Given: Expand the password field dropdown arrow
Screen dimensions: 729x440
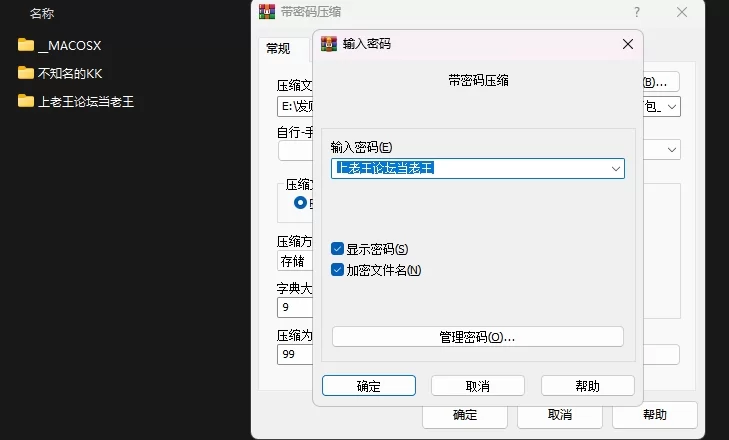Looking at the screenshot, I should coord(616,169).
